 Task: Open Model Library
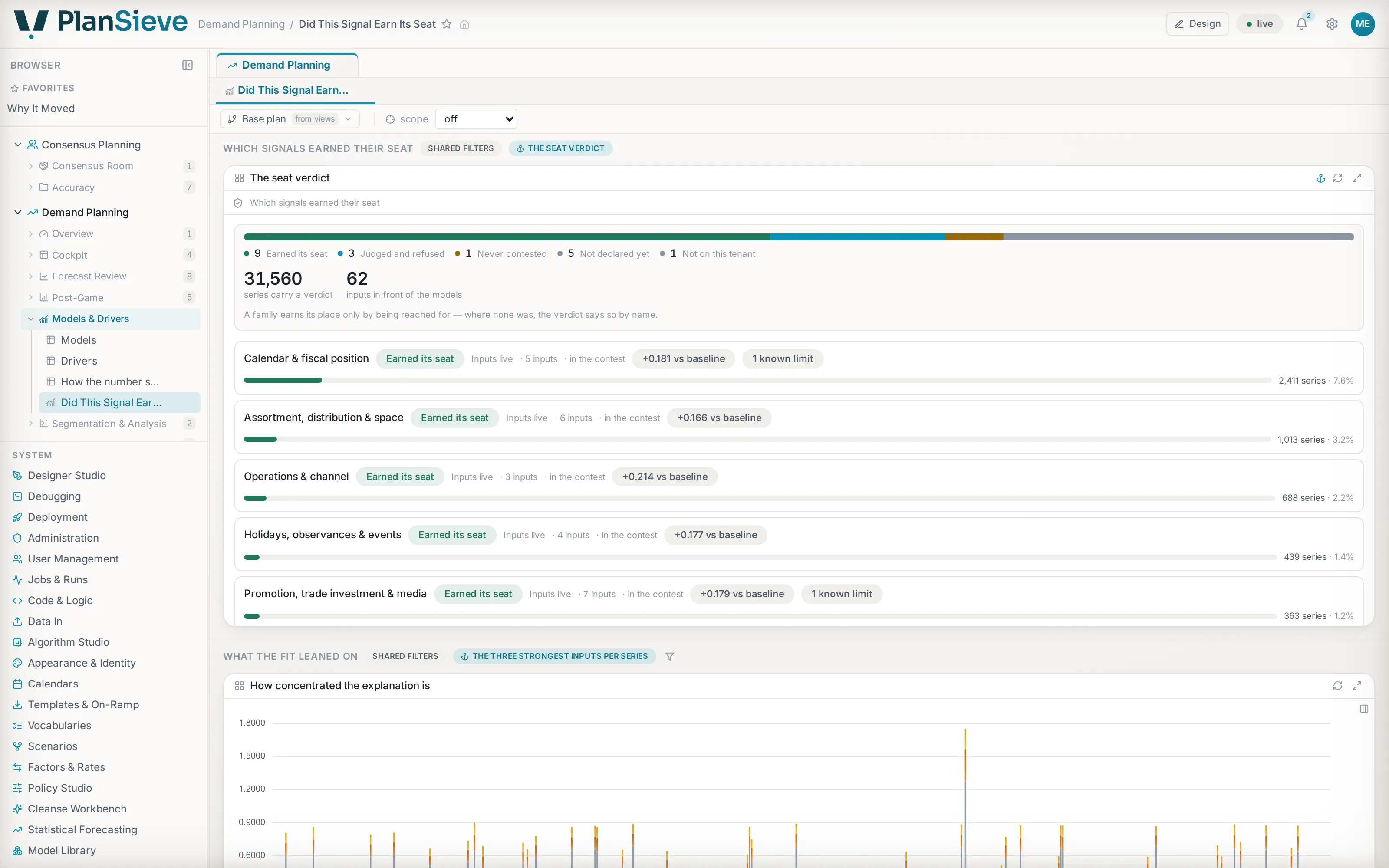coord(61,850)
